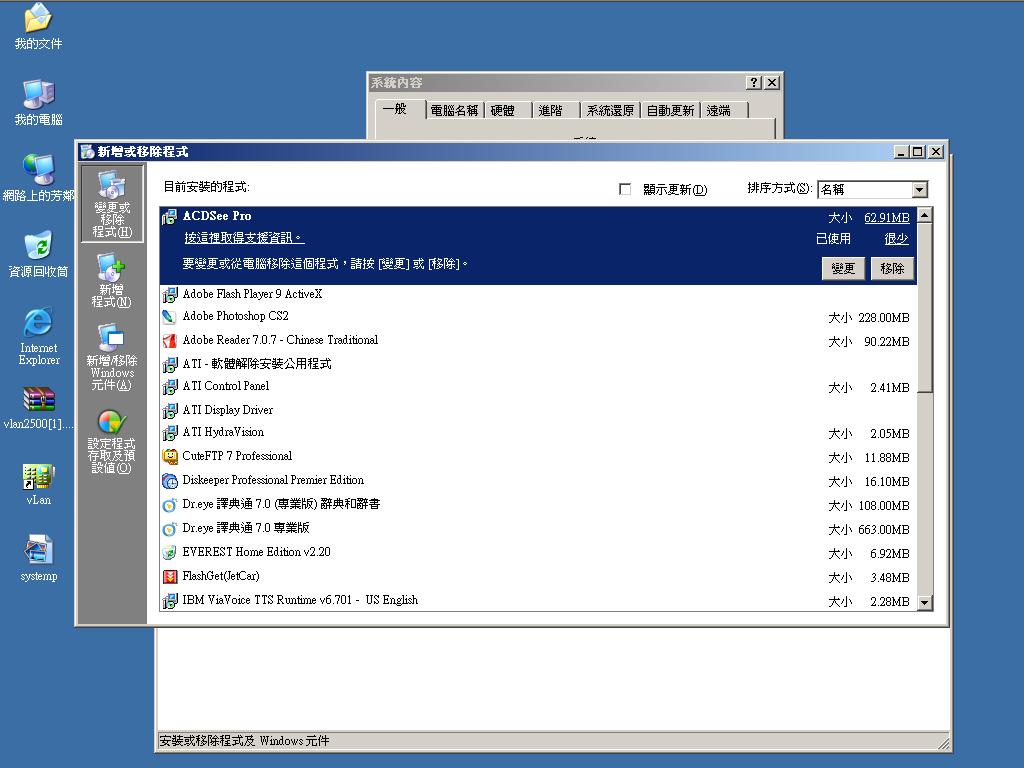The height and width of the screenshot is (768, 1024).
Task: Click the Adobe Photoshop CS2 icon
Action: (x=169, y=317)
